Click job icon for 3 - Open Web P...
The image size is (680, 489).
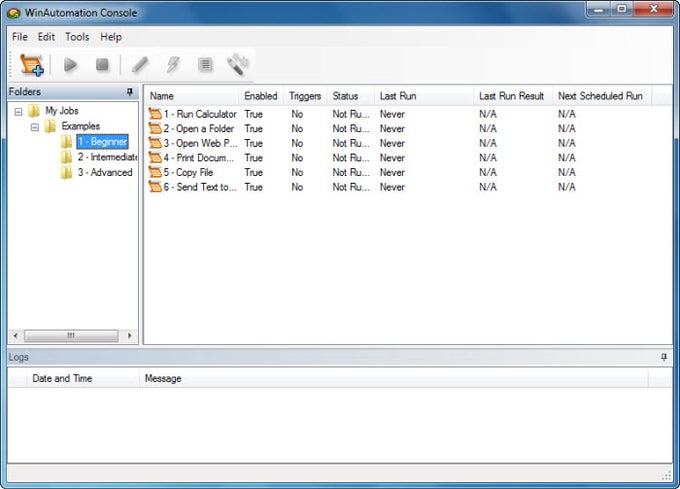pos(155,143)
